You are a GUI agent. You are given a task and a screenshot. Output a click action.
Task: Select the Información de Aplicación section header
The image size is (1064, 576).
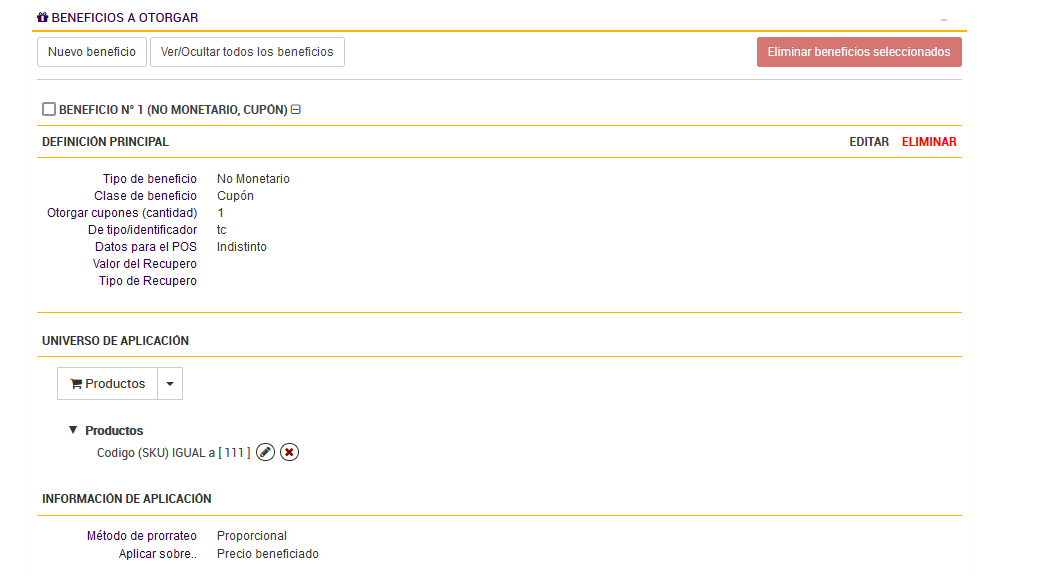(127, 499)
